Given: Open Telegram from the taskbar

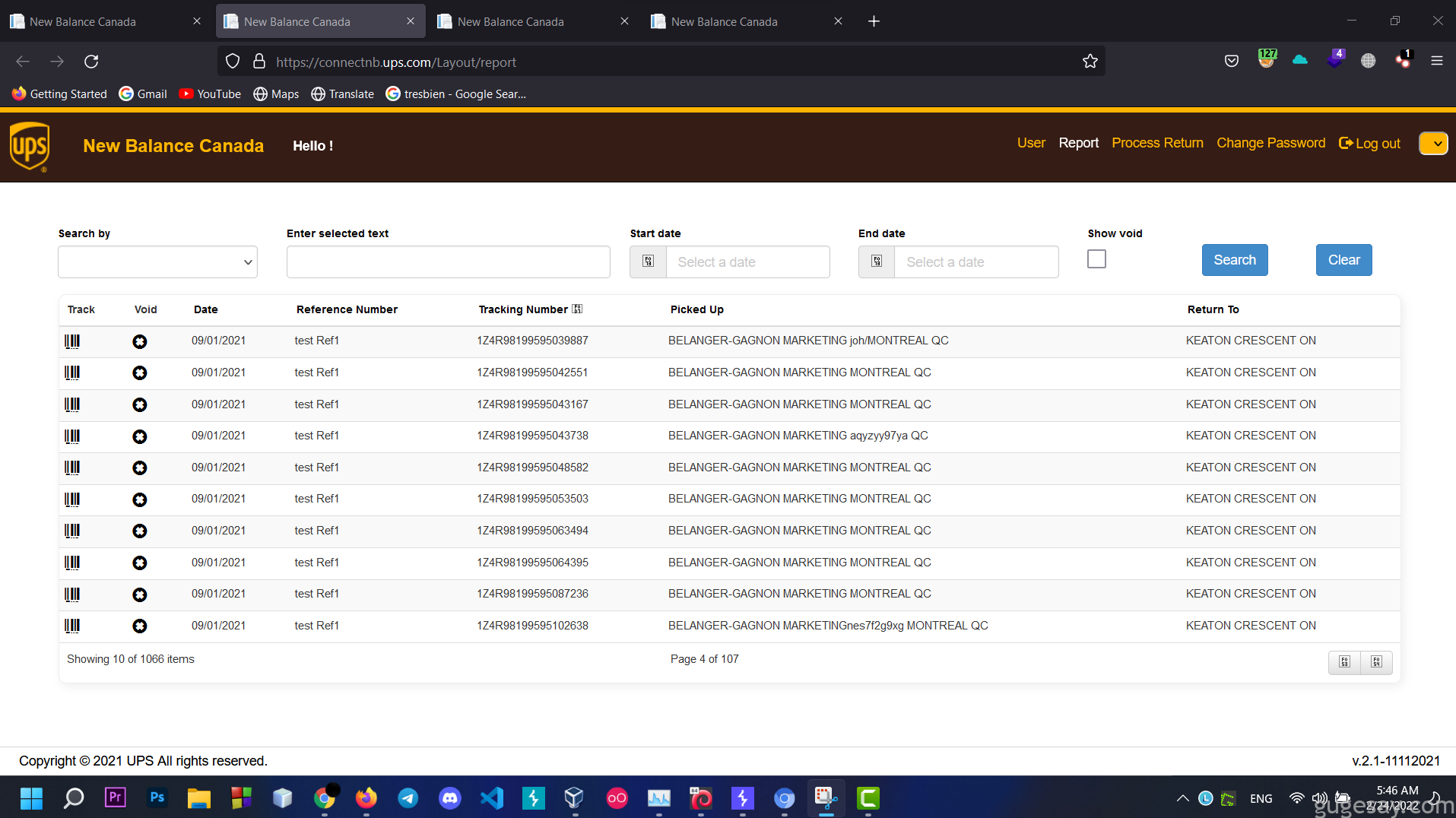Looking at the screenshot, I should click(408, 797).
